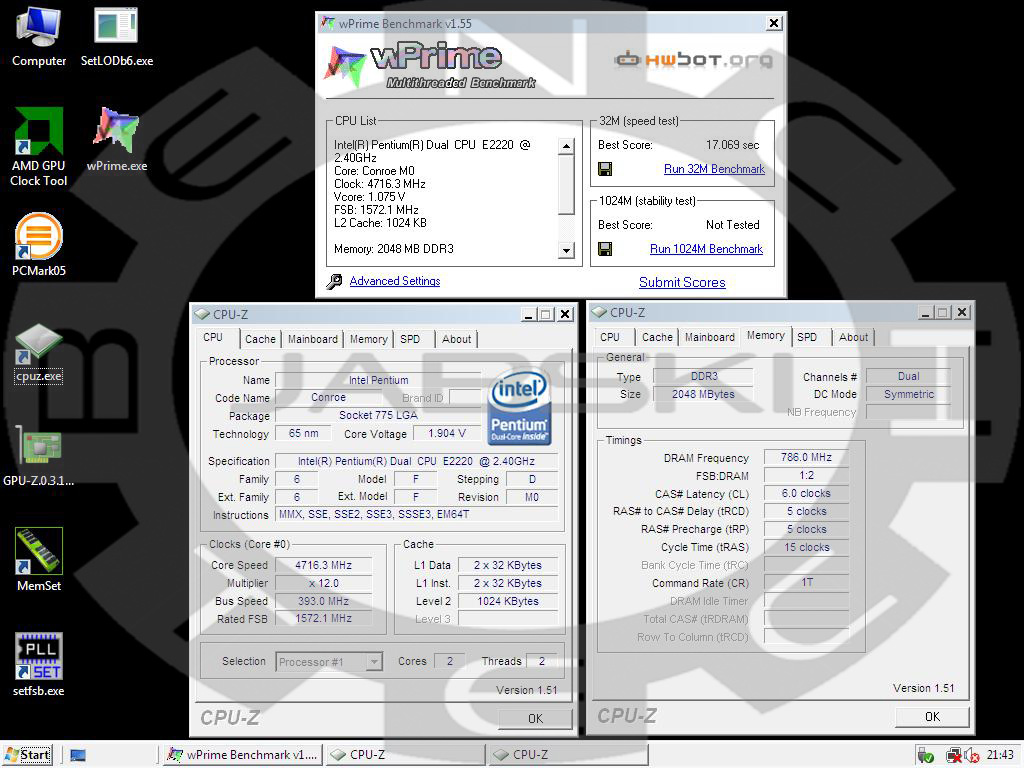1024x768 pixels.
Task: Click the wrench icon beside Advanced Settings
Action: [334, 281]
